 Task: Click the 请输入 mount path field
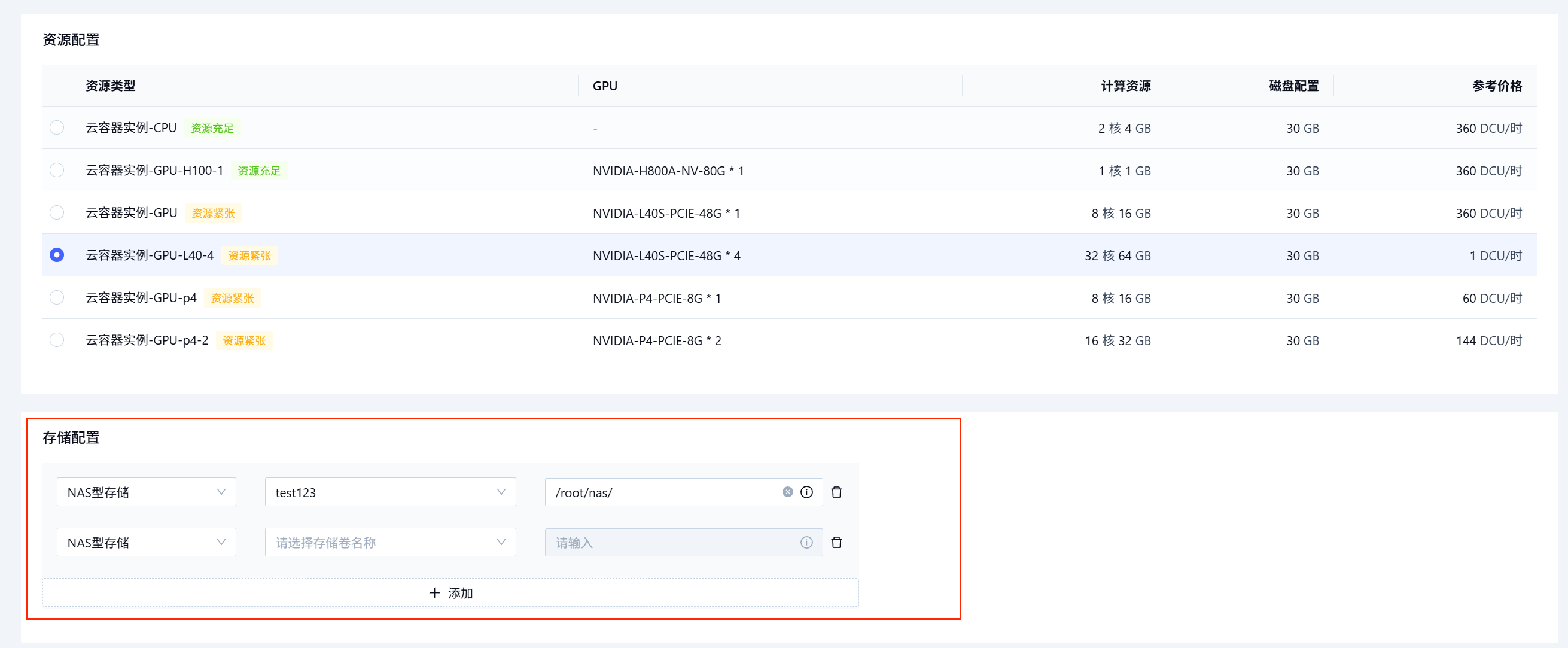pyautogui.click(x=669, y=542)
